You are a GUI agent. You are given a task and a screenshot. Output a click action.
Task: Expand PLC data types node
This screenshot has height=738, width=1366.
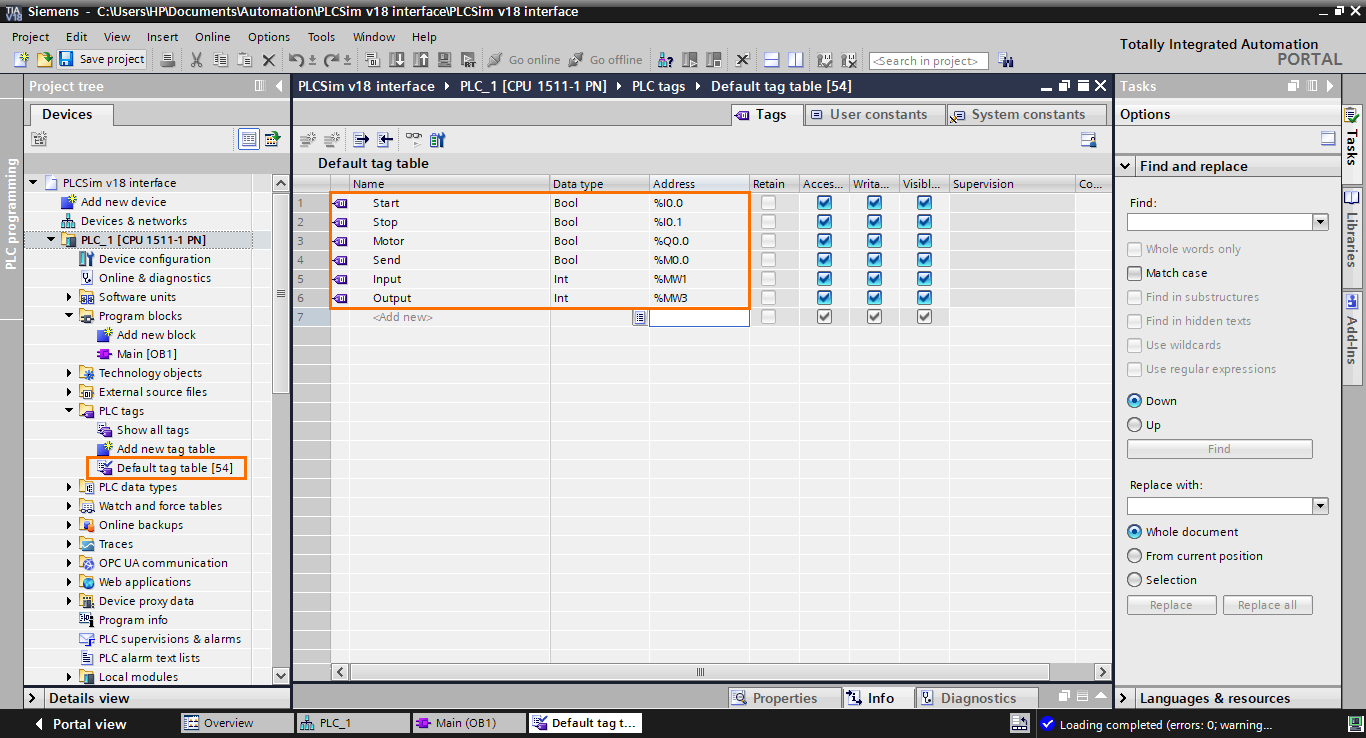(69, 487)
